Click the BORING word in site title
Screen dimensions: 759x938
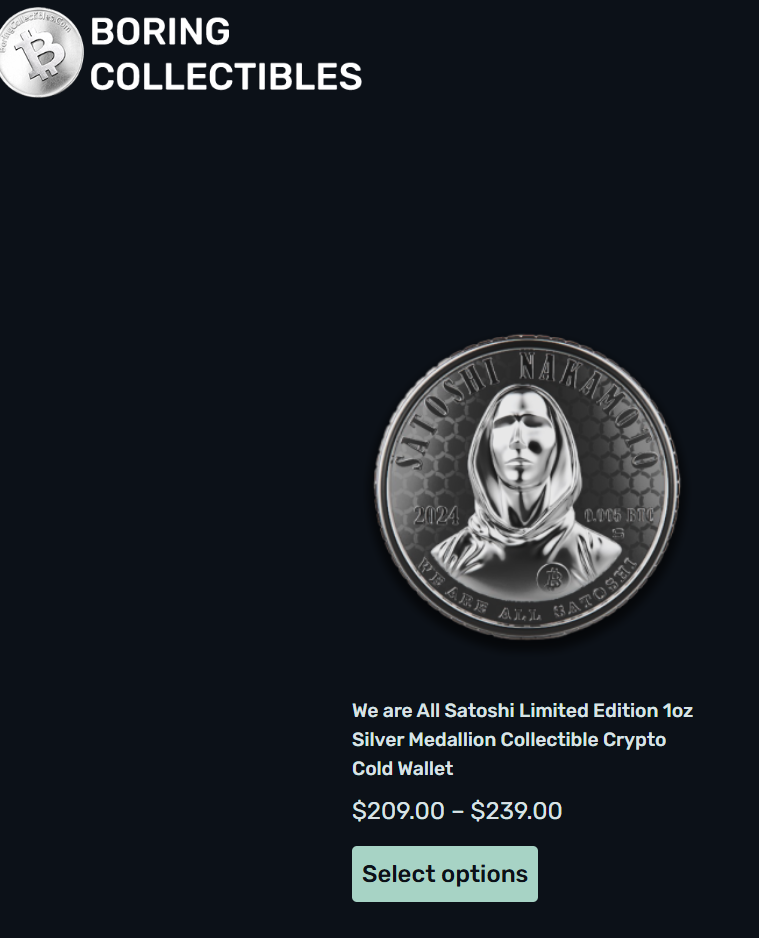[x=160, y=31]
